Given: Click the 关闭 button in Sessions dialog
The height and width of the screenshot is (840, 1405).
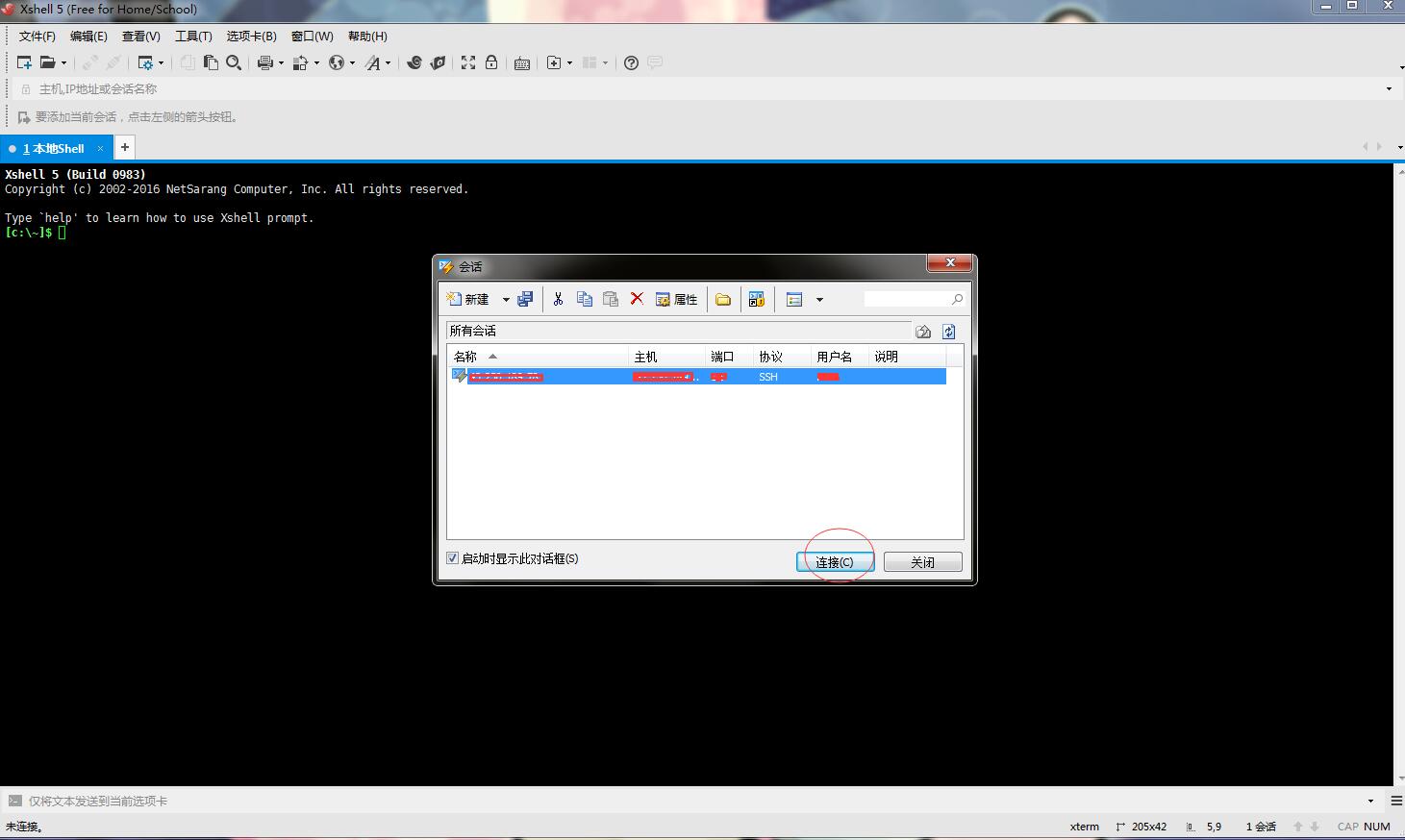Looking at the screenshot, I should pos(922,562).
